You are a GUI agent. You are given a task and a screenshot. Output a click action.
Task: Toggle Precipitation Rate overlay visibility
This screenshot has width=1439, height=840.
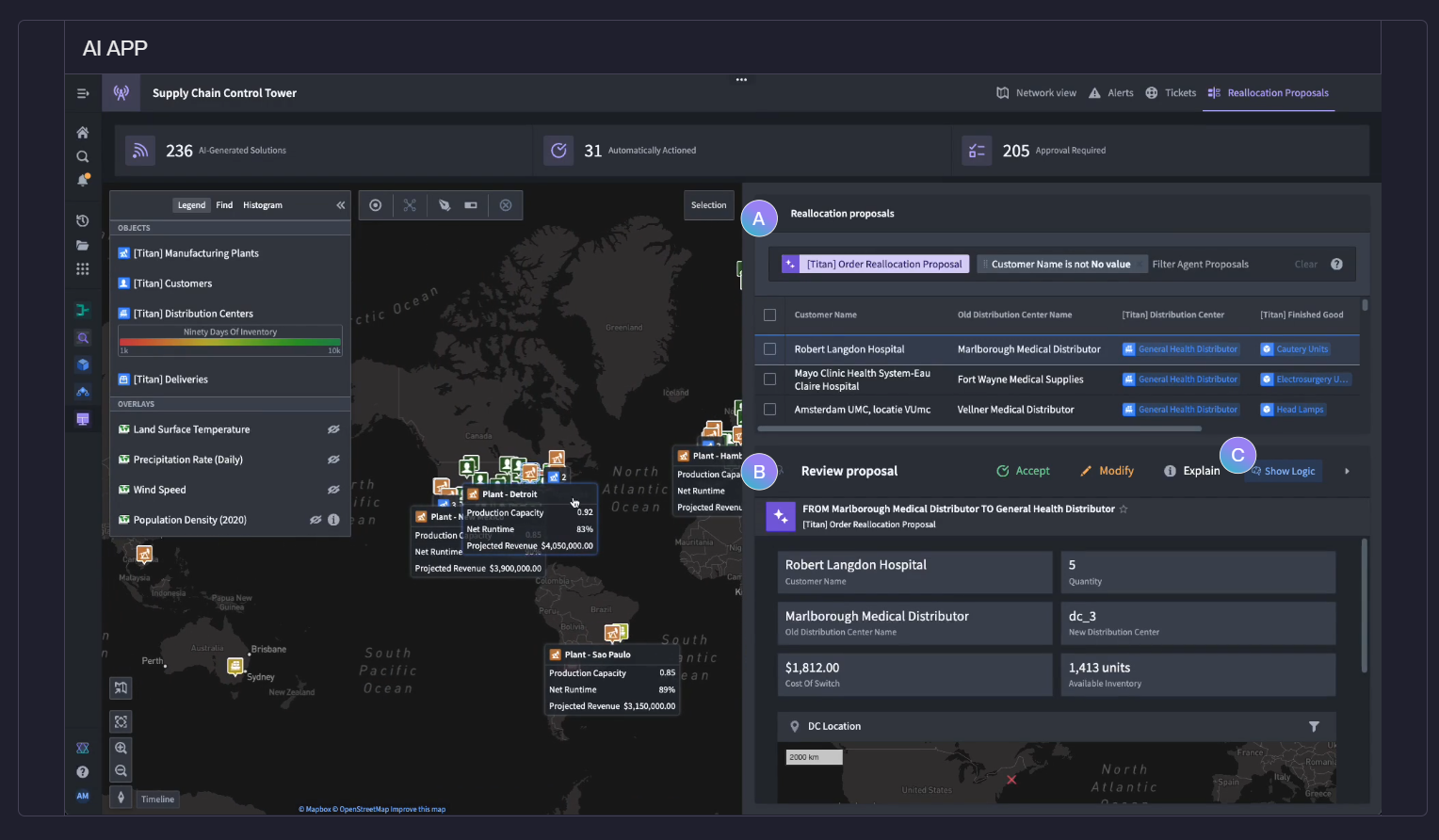[333, 460]
